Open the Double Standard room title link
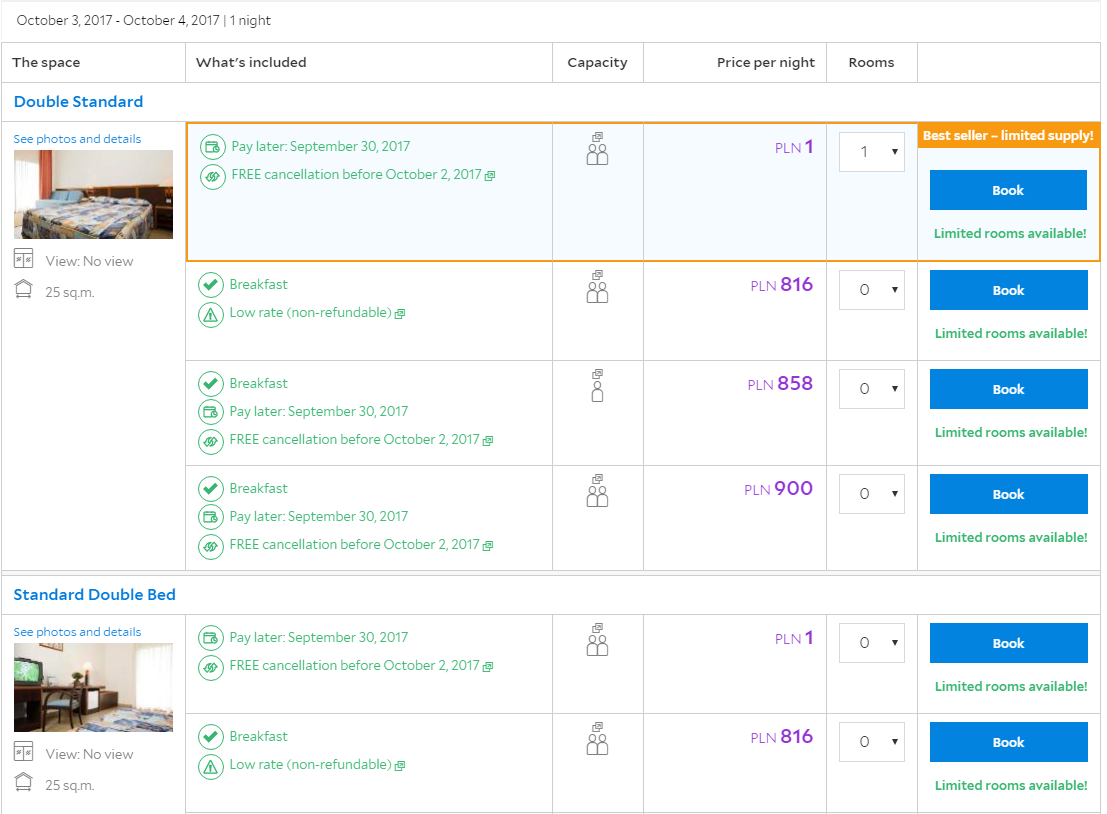This screenshot has height=814, width=1107. click(78, 102)
